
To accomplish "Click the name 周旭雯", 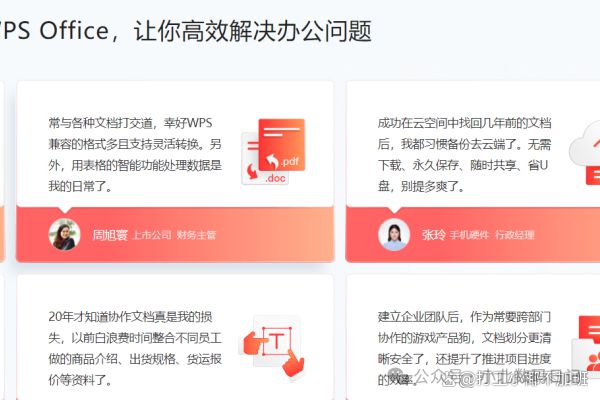I will point(110,235).
